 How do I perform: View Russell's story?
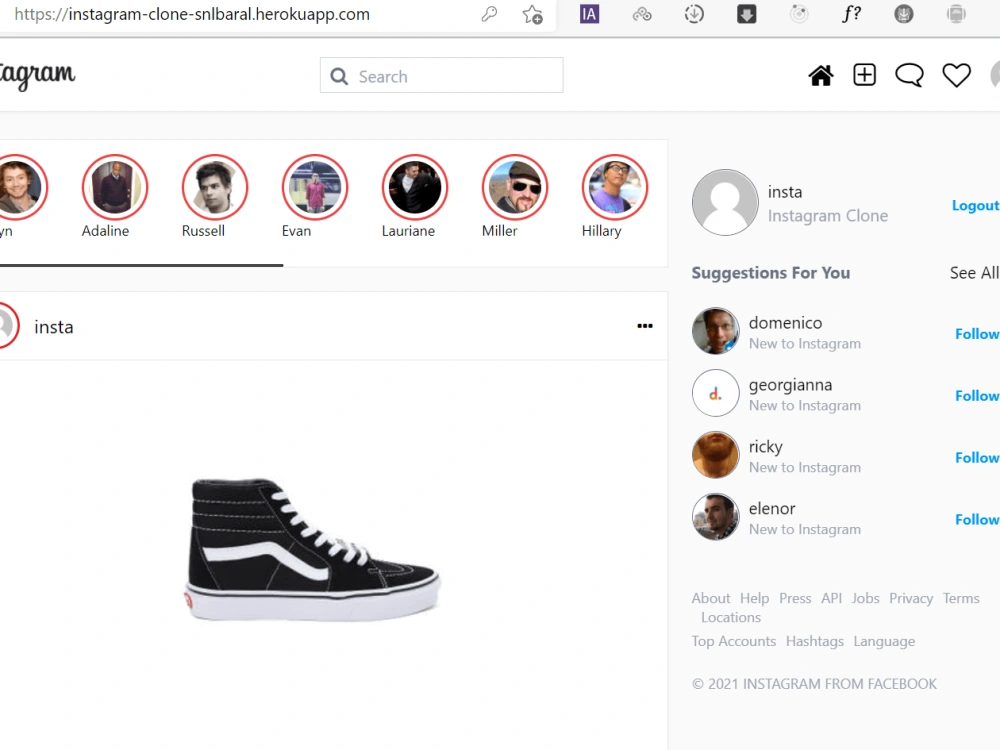[215, 187]
